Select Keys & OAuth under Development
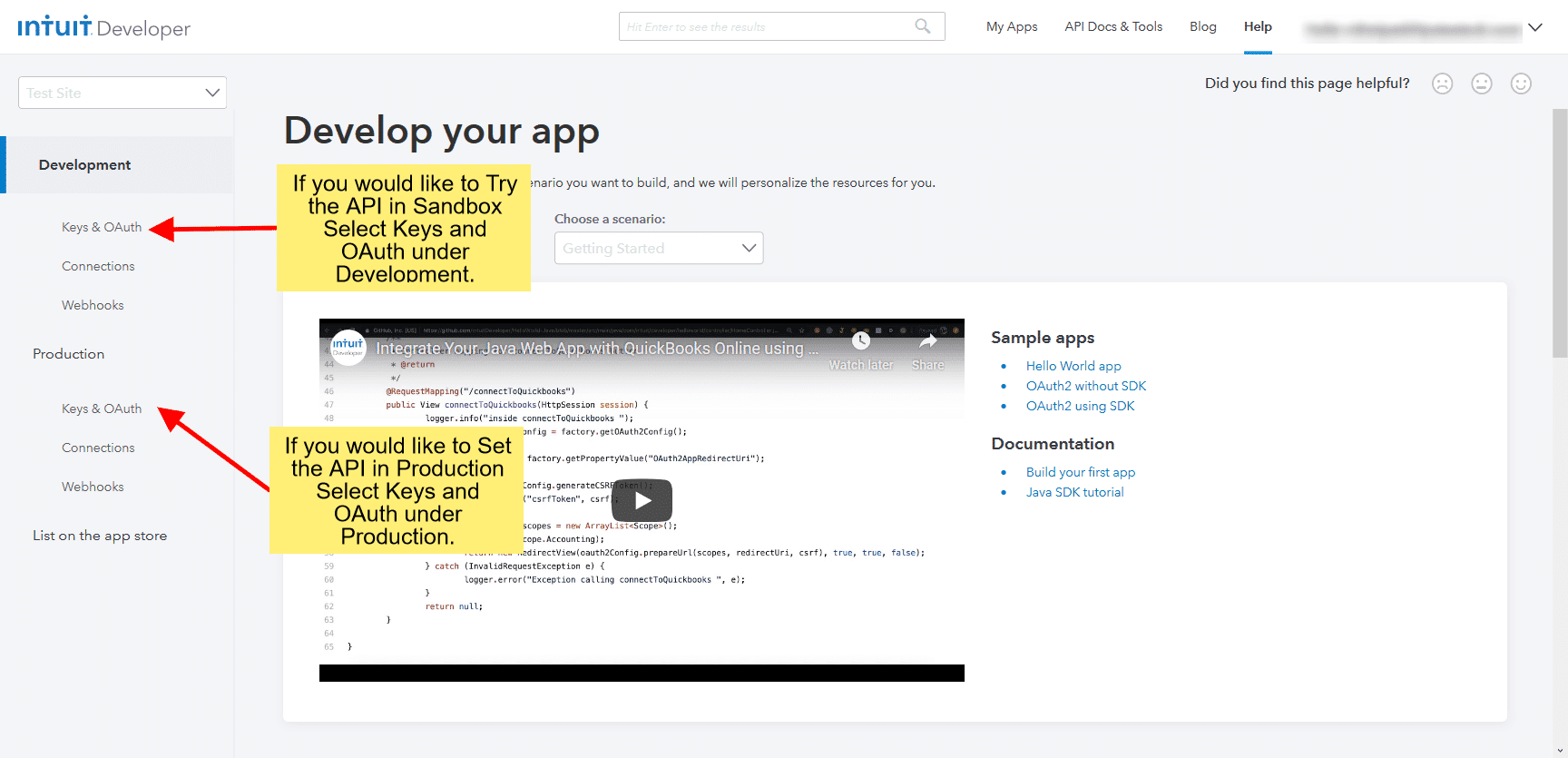Image resolution: width=1568 pixels, height=758 pixels. 102,227
